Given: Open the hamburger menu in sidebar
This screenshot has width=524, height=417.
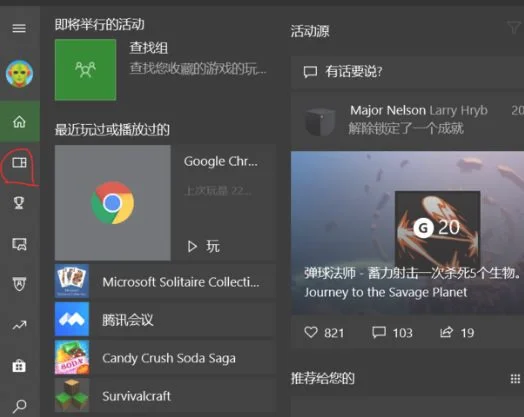Looking at the screenshot, I should pos(19,28).
